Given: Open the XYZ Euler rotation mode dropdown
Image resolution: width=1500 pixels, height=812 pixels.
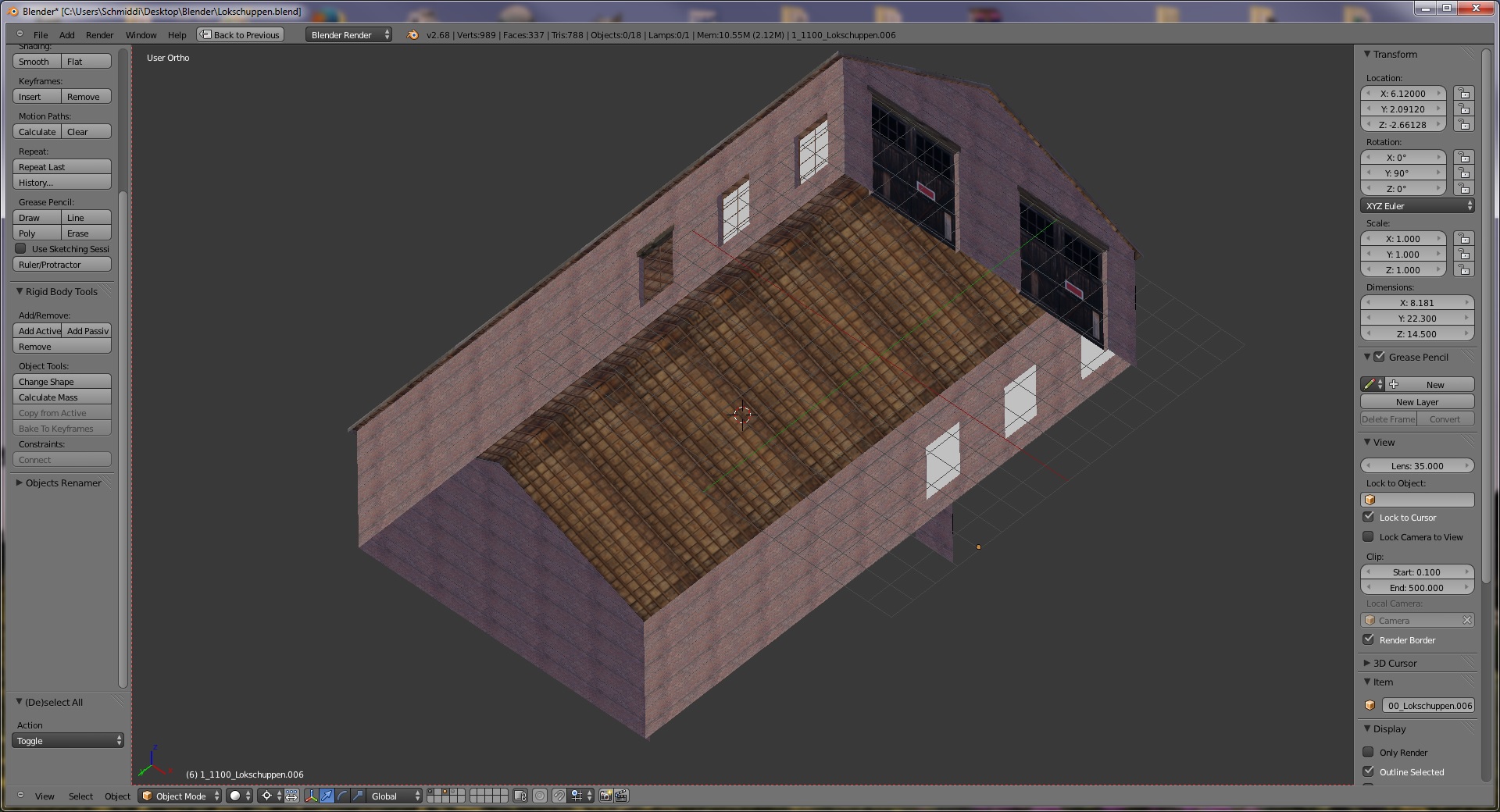Looking at the screenshot, I should tap(1417, 206).
